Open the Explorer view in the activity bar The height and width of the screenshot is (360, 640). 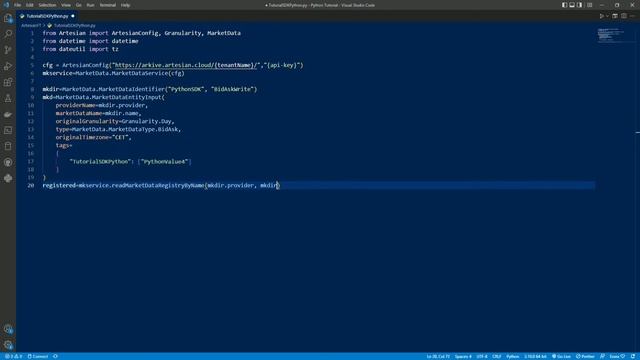coord(8,18)
